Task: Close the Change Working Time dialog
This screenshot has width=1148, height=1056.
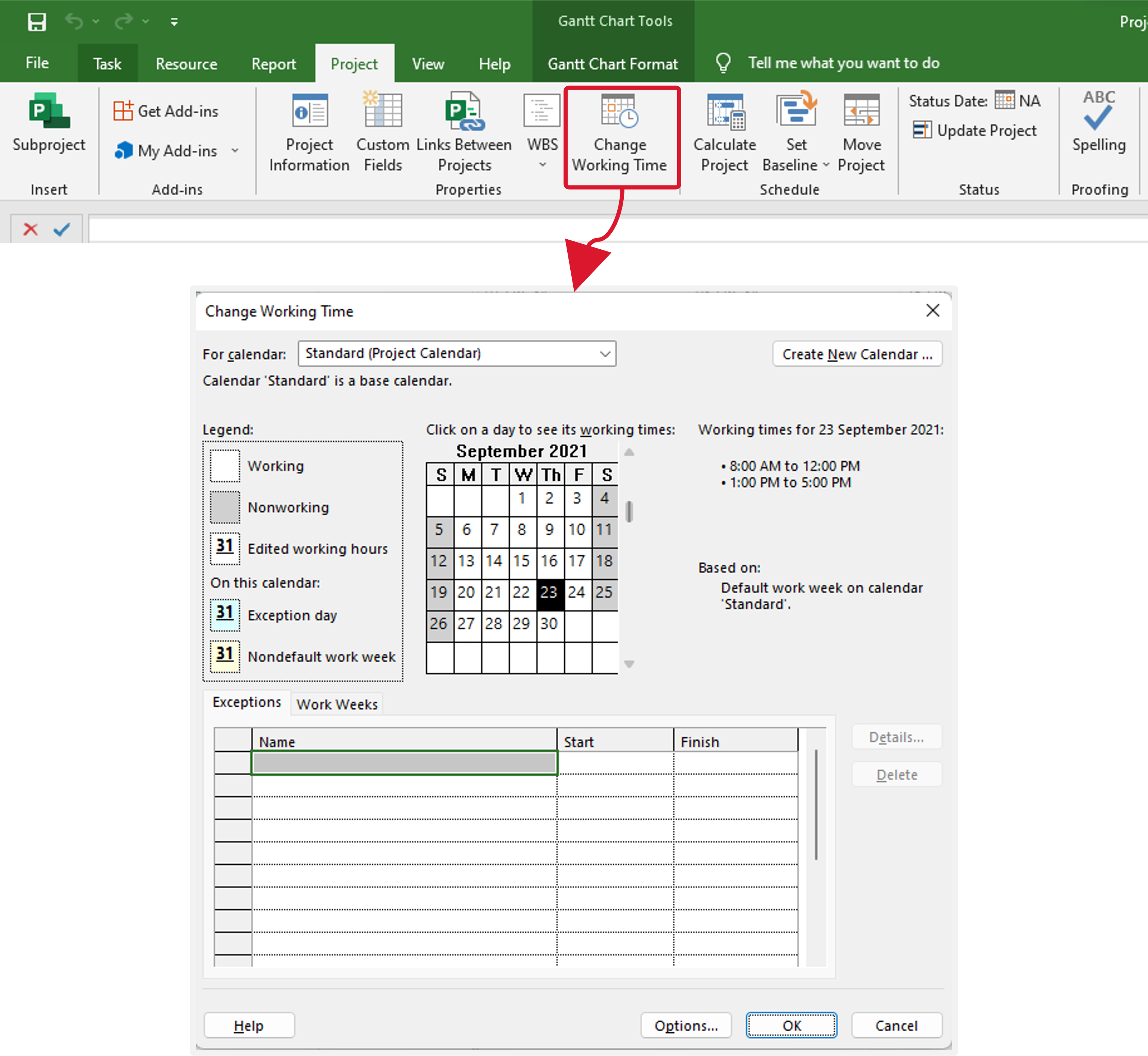Action: point(933,310)
